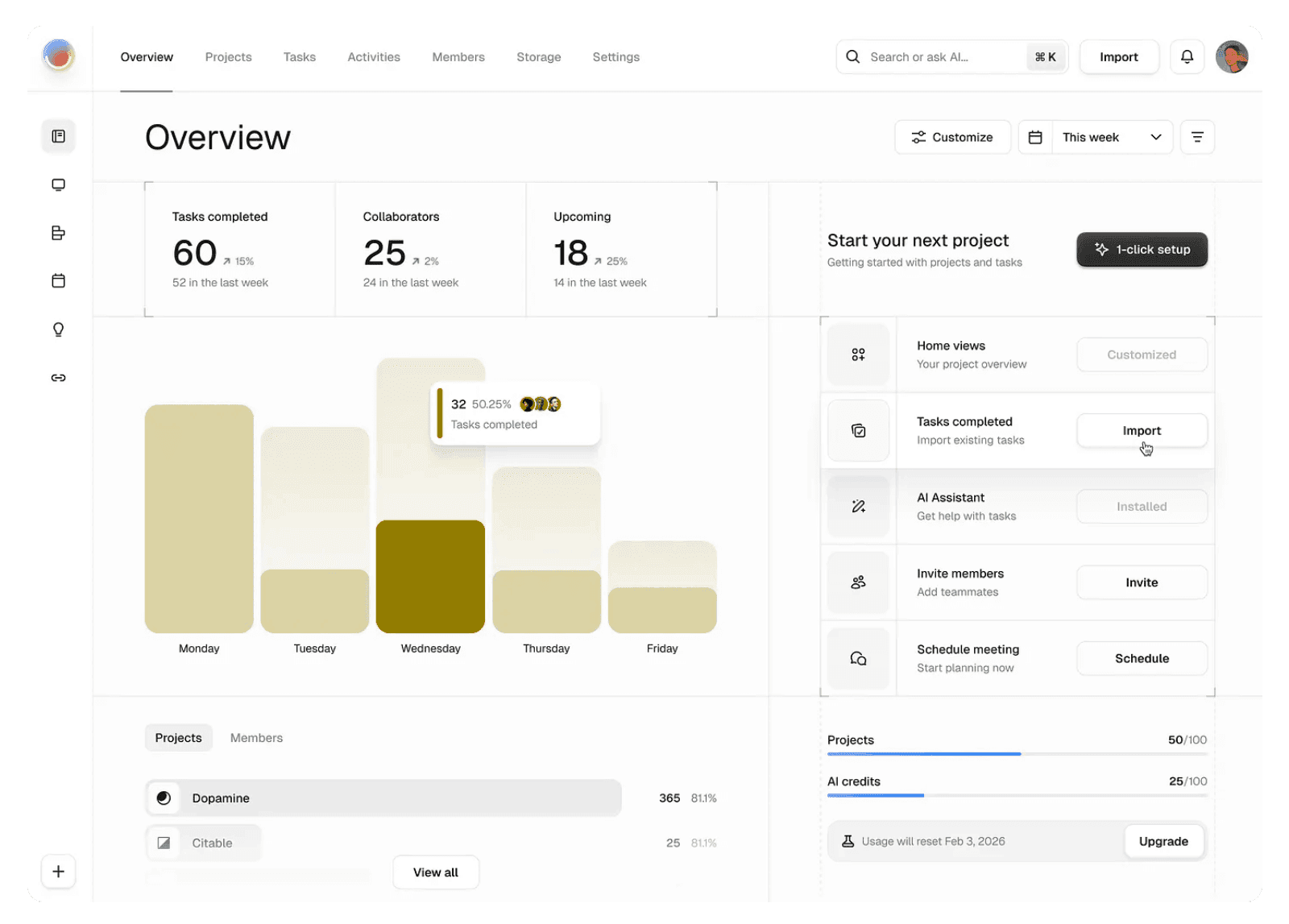Click the app logo in top-left corner

(x=58, y=56)
